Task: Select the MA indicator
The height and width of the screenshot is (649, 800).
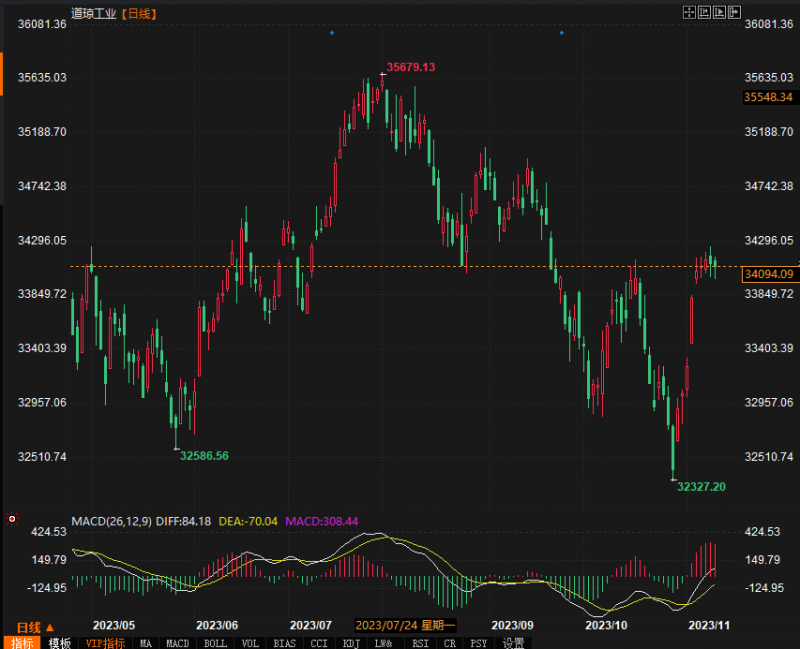Action: tap(146, 643)
